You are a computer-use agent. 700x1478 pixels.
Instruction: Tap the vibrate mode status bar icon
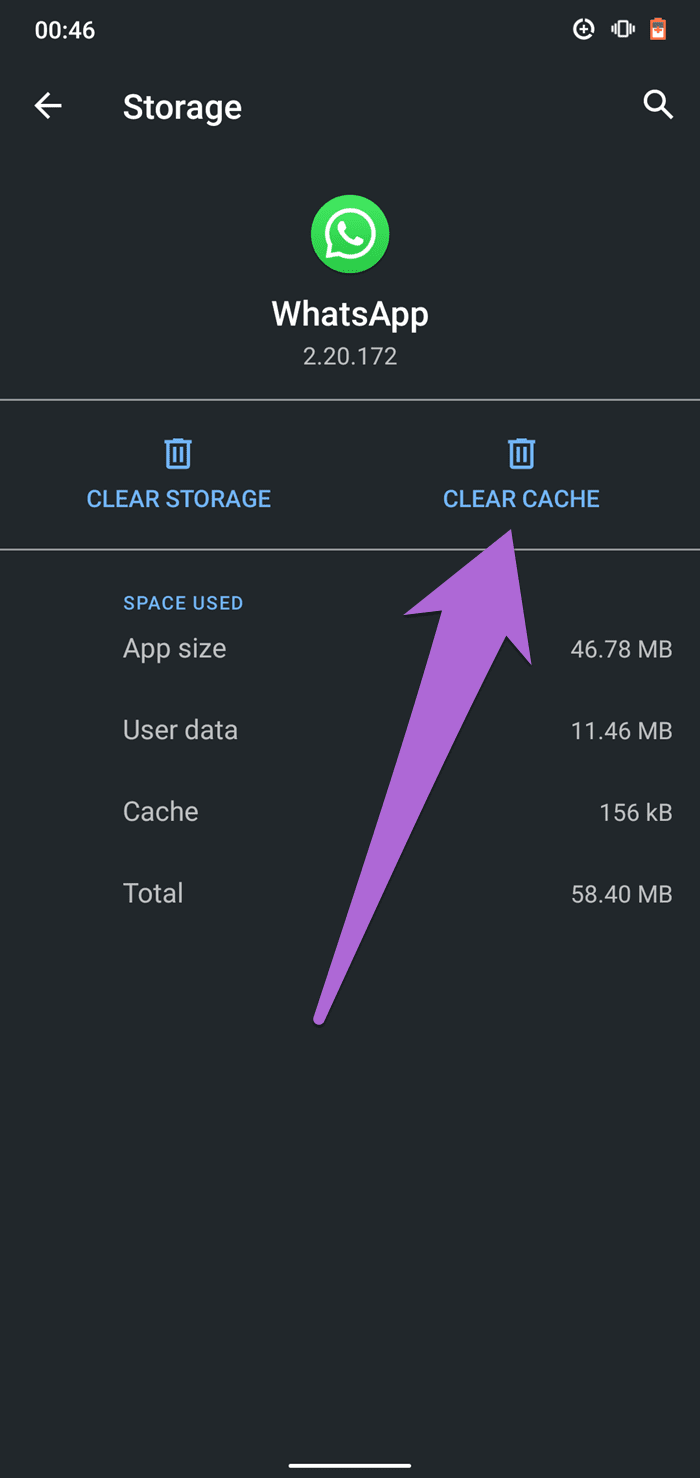(623, 29)
